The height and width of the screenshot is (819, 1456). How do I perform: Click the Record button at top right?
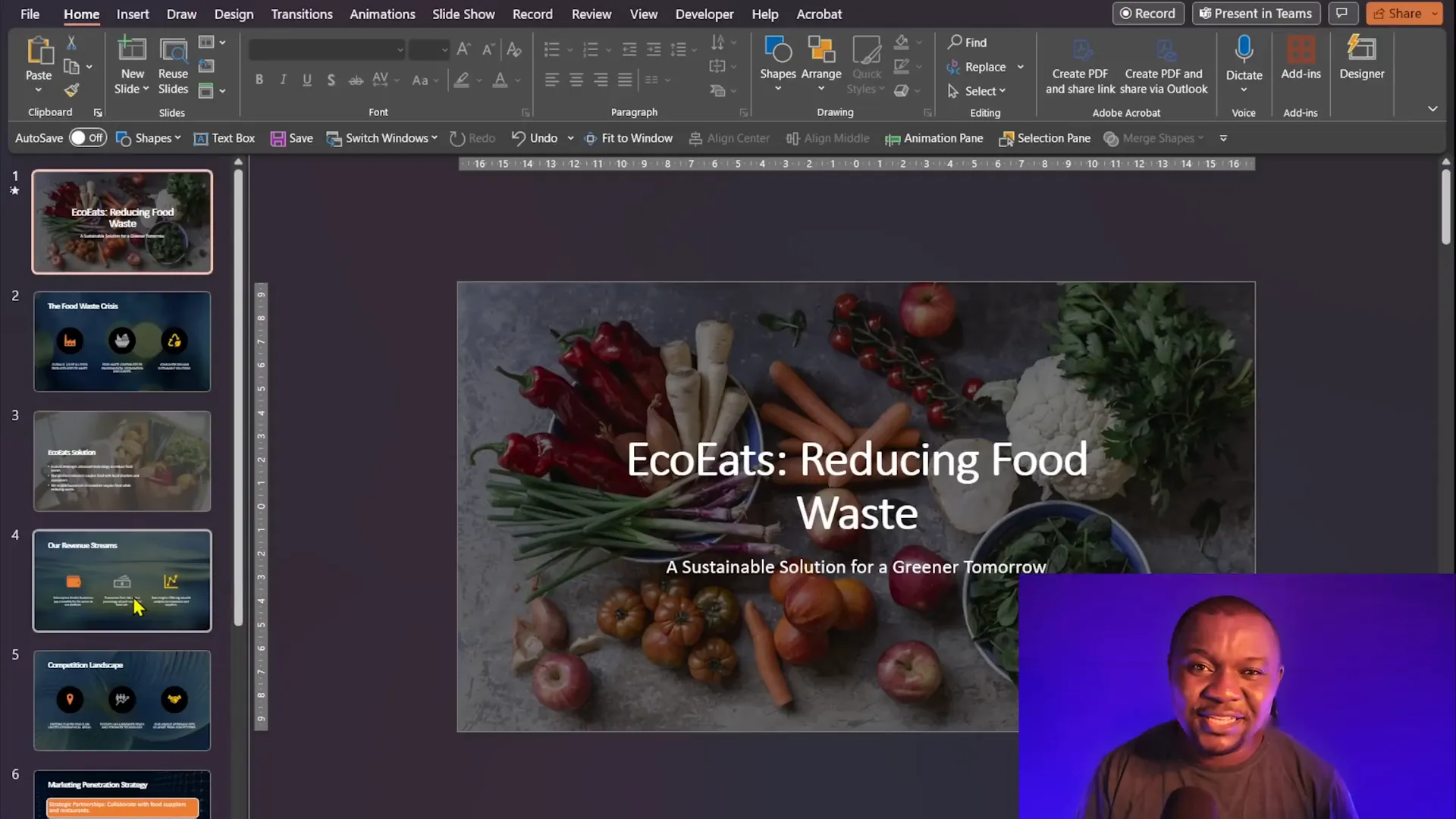coord(1147,14)
